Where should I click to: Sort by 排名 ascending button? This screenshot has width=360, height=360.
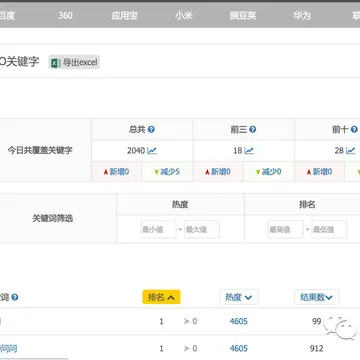coord(161,297)
